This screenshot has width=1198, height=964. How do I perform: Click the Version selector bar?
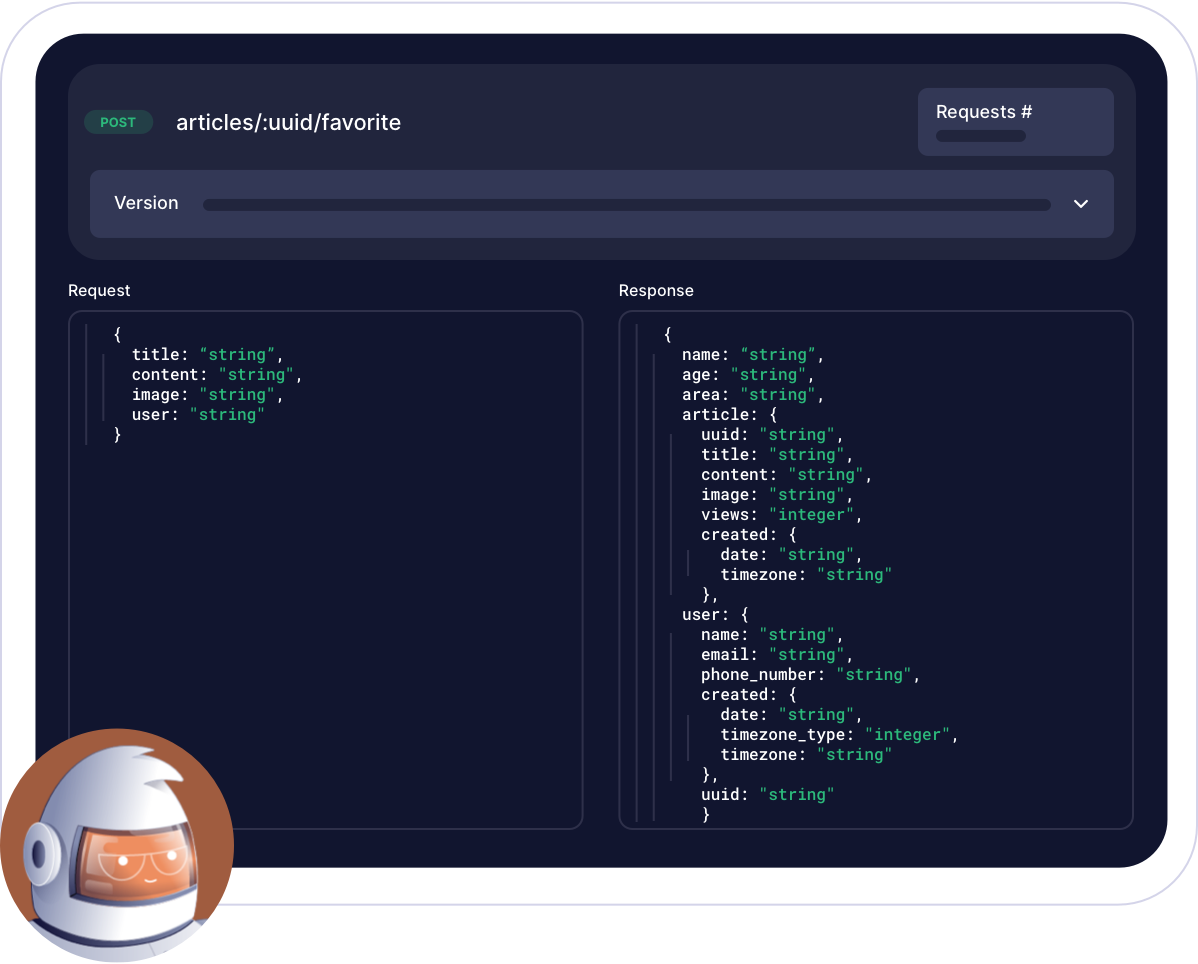pos(600,203)
